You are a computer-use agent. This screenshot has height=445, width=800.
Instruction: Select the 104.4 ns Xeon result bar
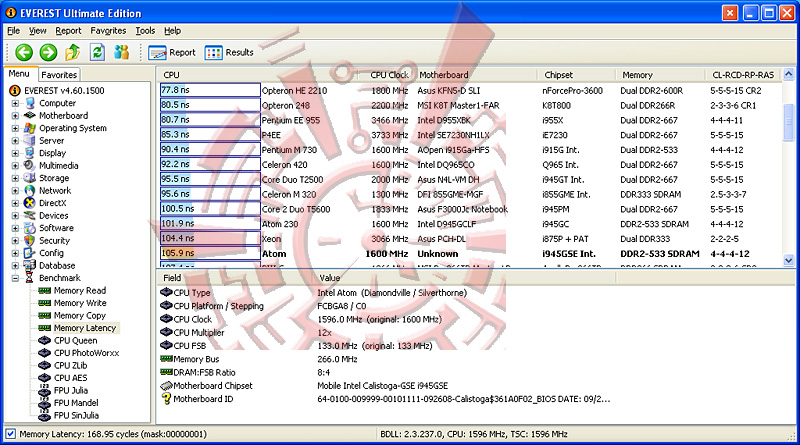click(x=210, y=238)
